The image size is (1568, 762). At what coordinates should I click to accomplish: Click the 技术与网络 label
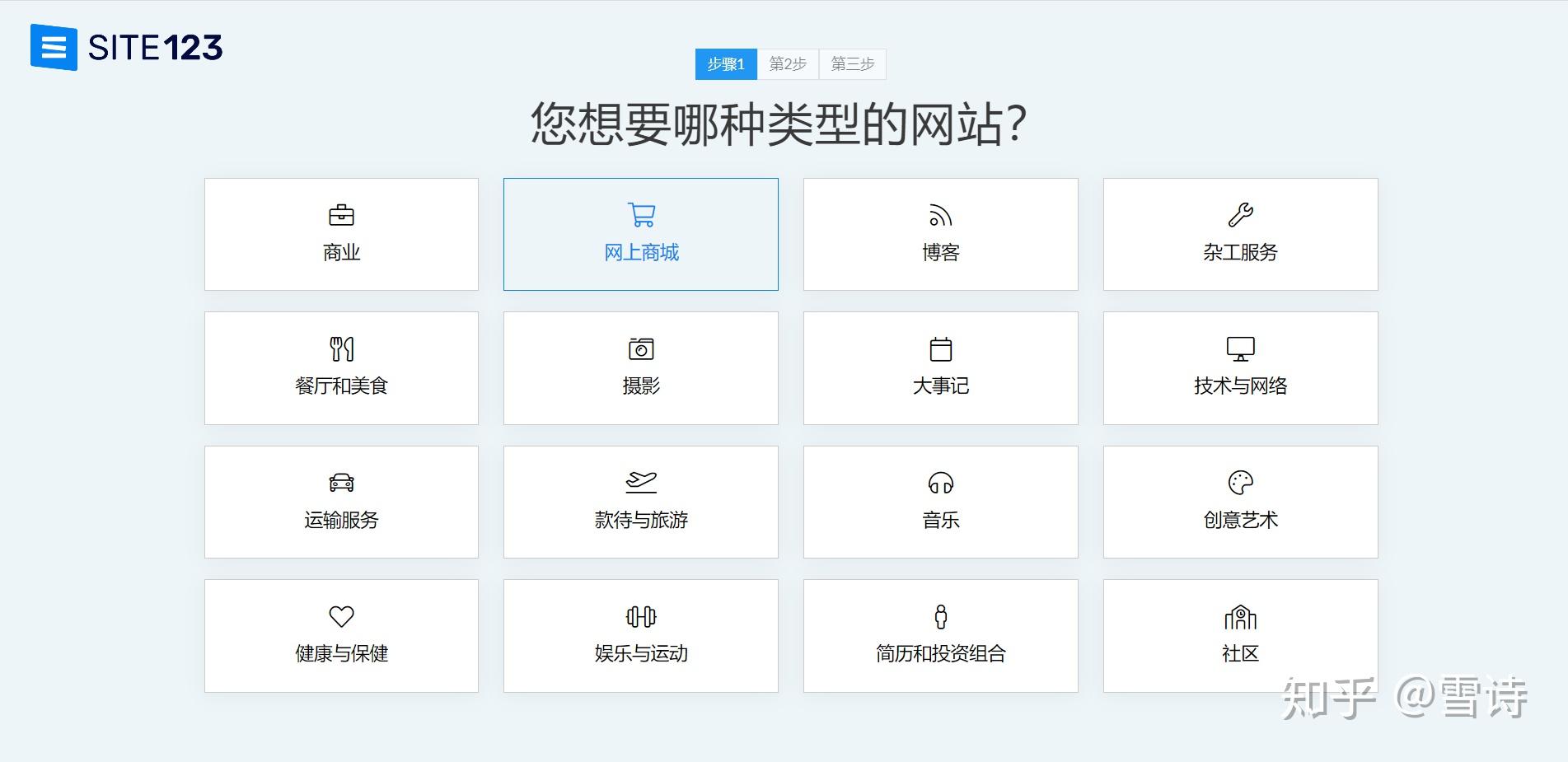click(1240, 386)
